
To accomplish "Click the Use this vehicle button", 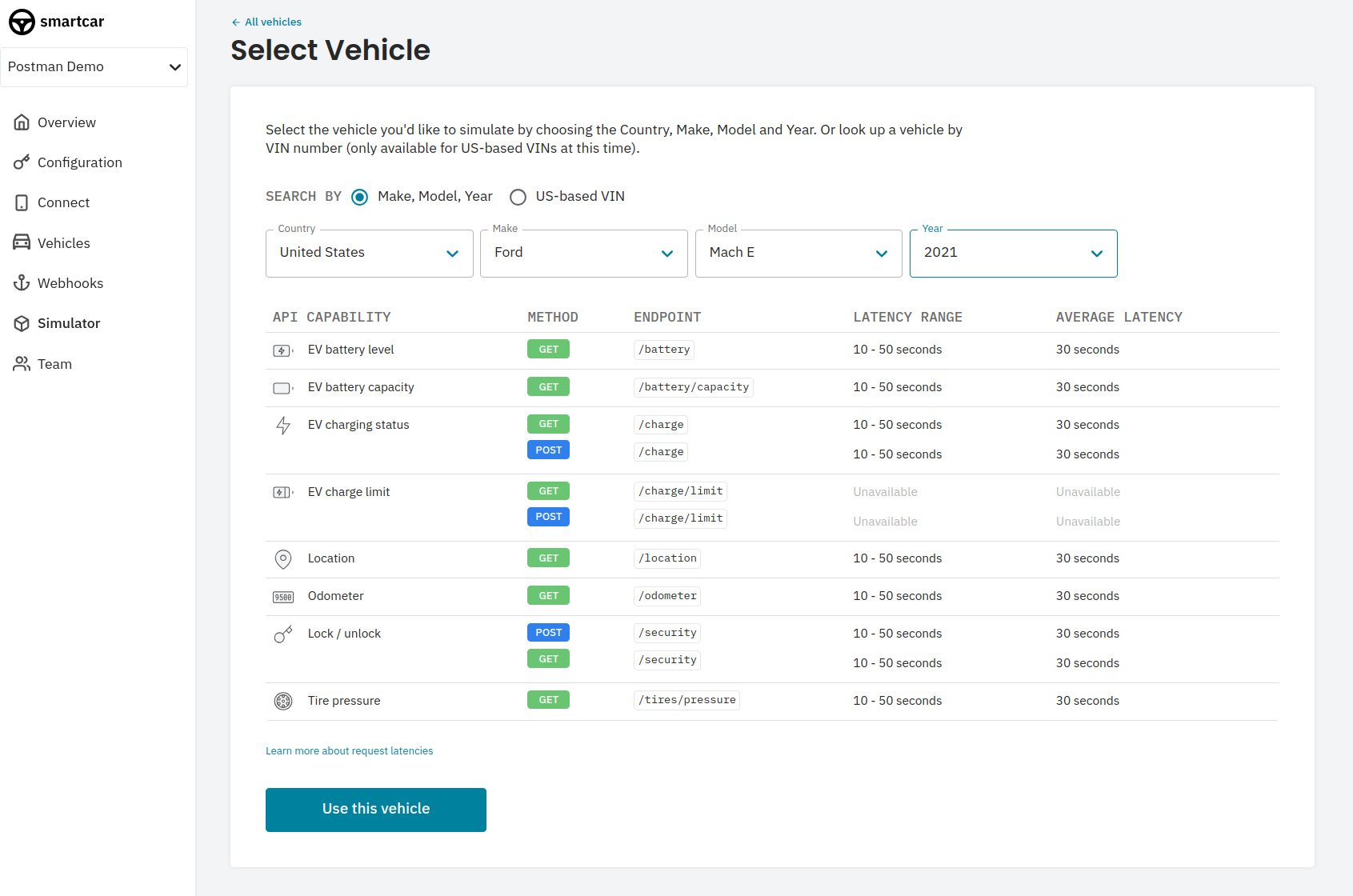I will [x=376, y=810].
